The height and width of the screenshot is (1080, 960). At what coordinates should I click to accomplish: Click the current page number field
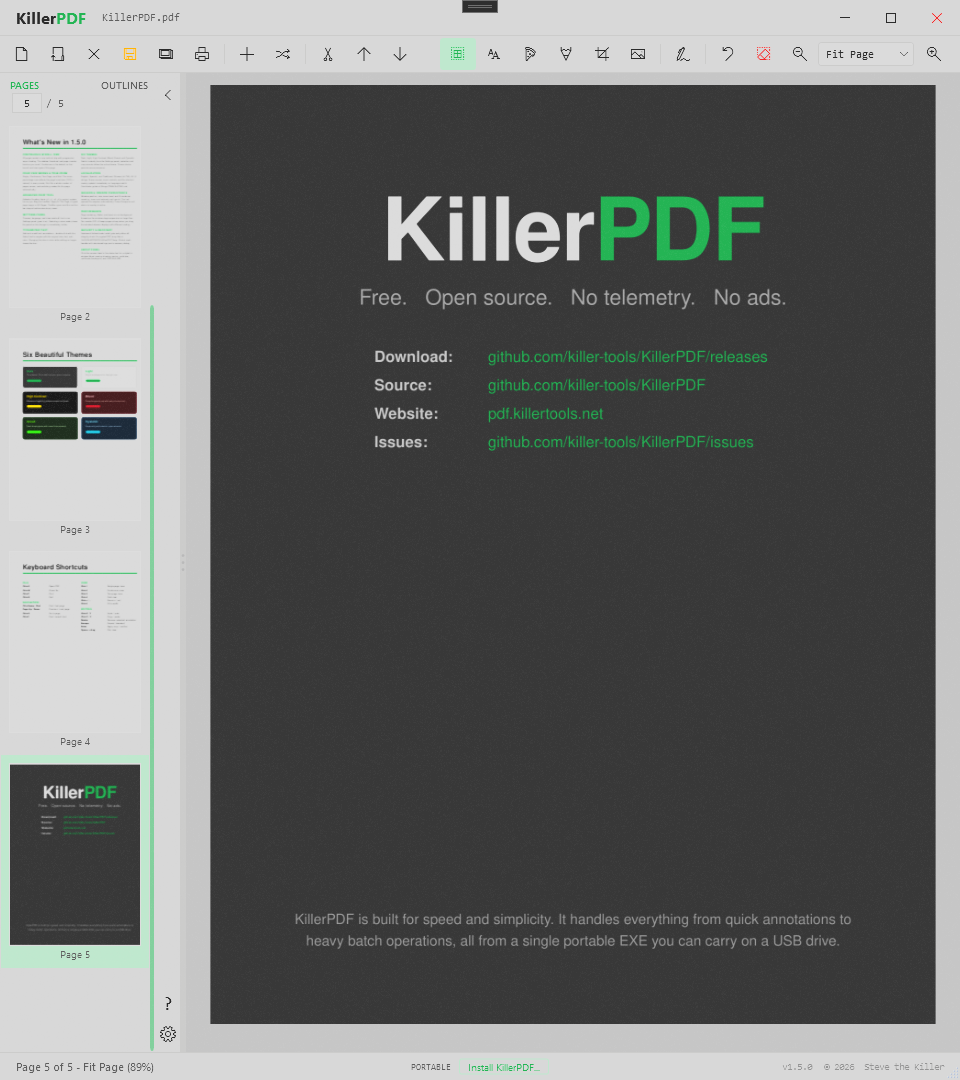27,103
